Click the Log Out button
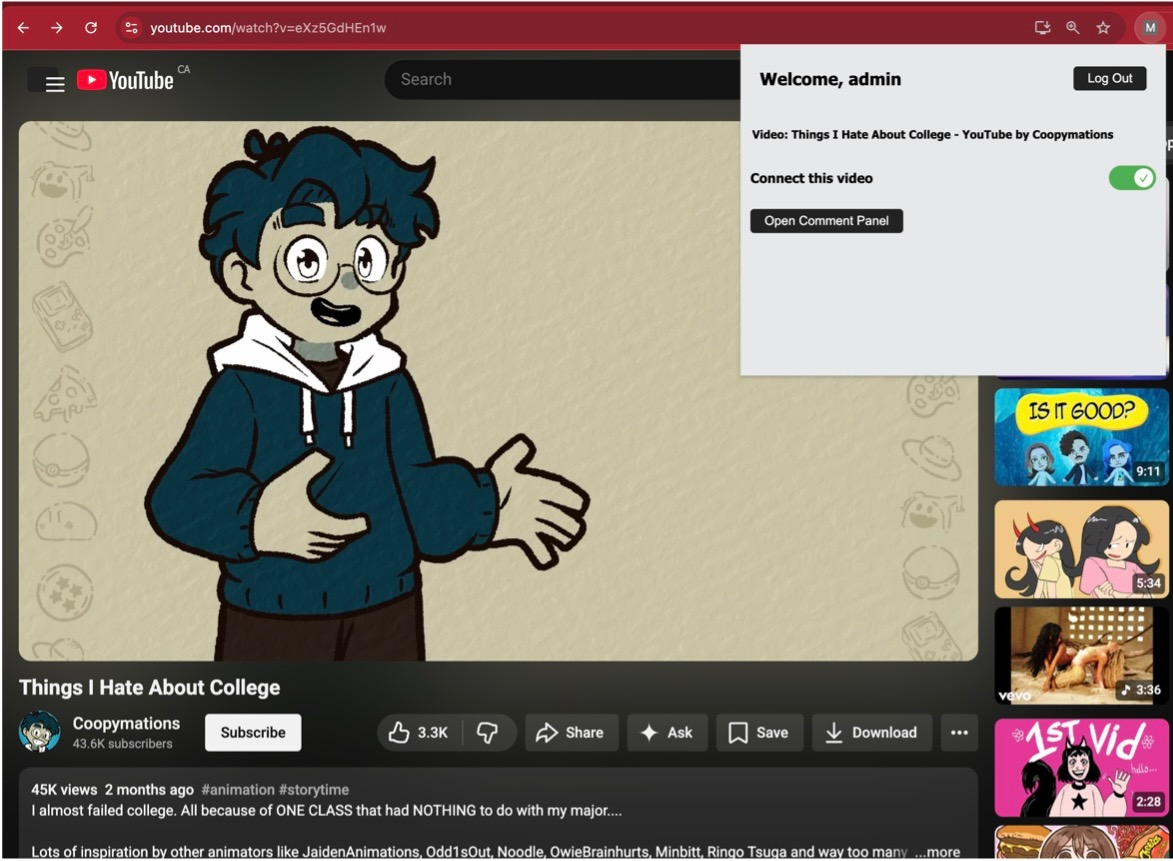This screenshot has height=861, width=1173. pyautogui.click(x=1109, y=79)
